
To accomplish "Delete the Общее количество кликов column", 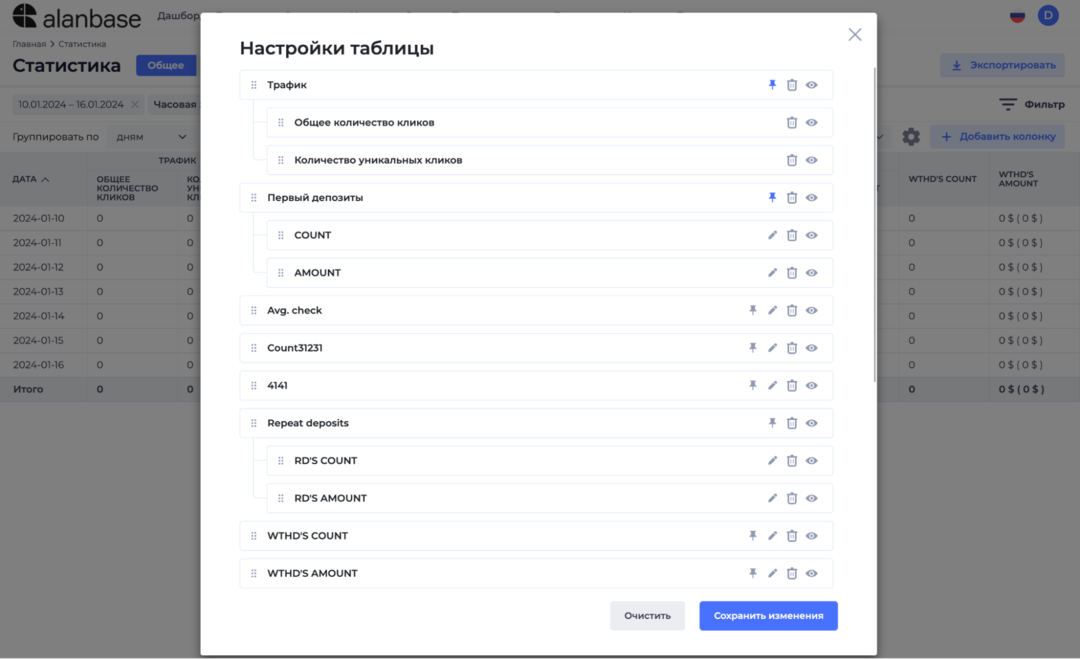I will pyautogui.click(x=791, y=122).
